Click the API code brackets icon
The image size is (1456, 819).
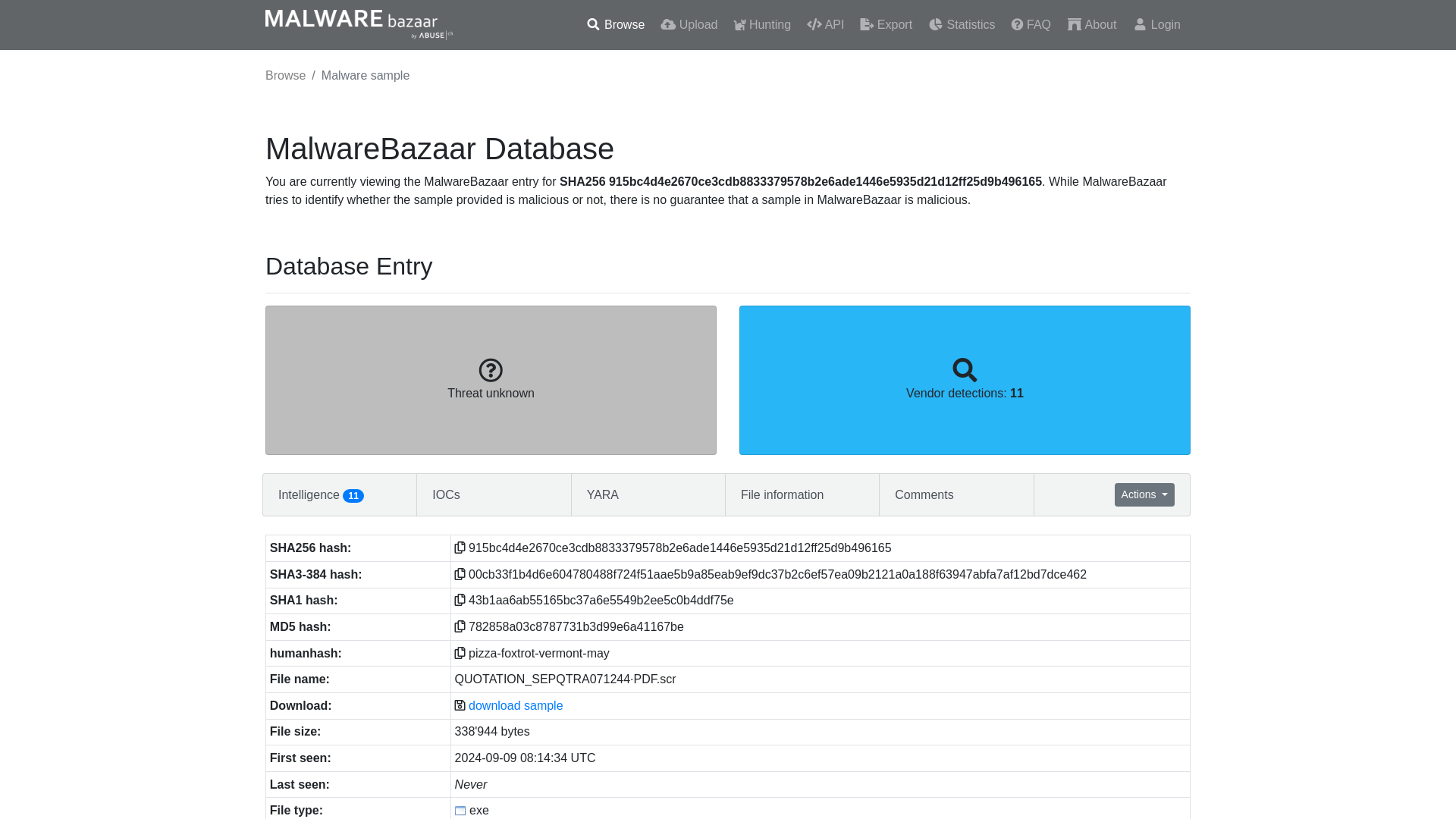click(x=814, y=24)
